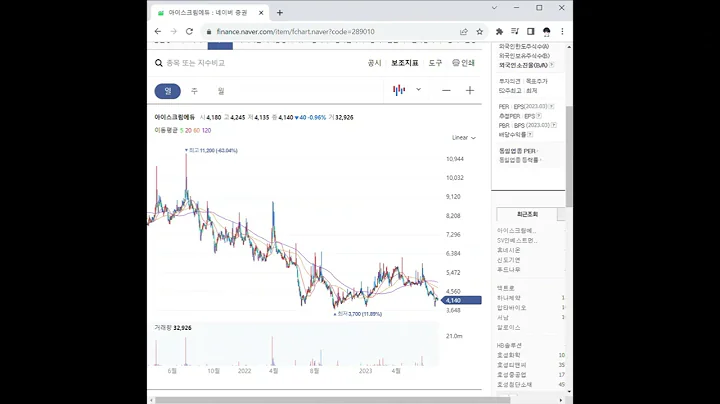720x404 pixels.
Task: Click the 4,140 current price marker
Action: 461,300
